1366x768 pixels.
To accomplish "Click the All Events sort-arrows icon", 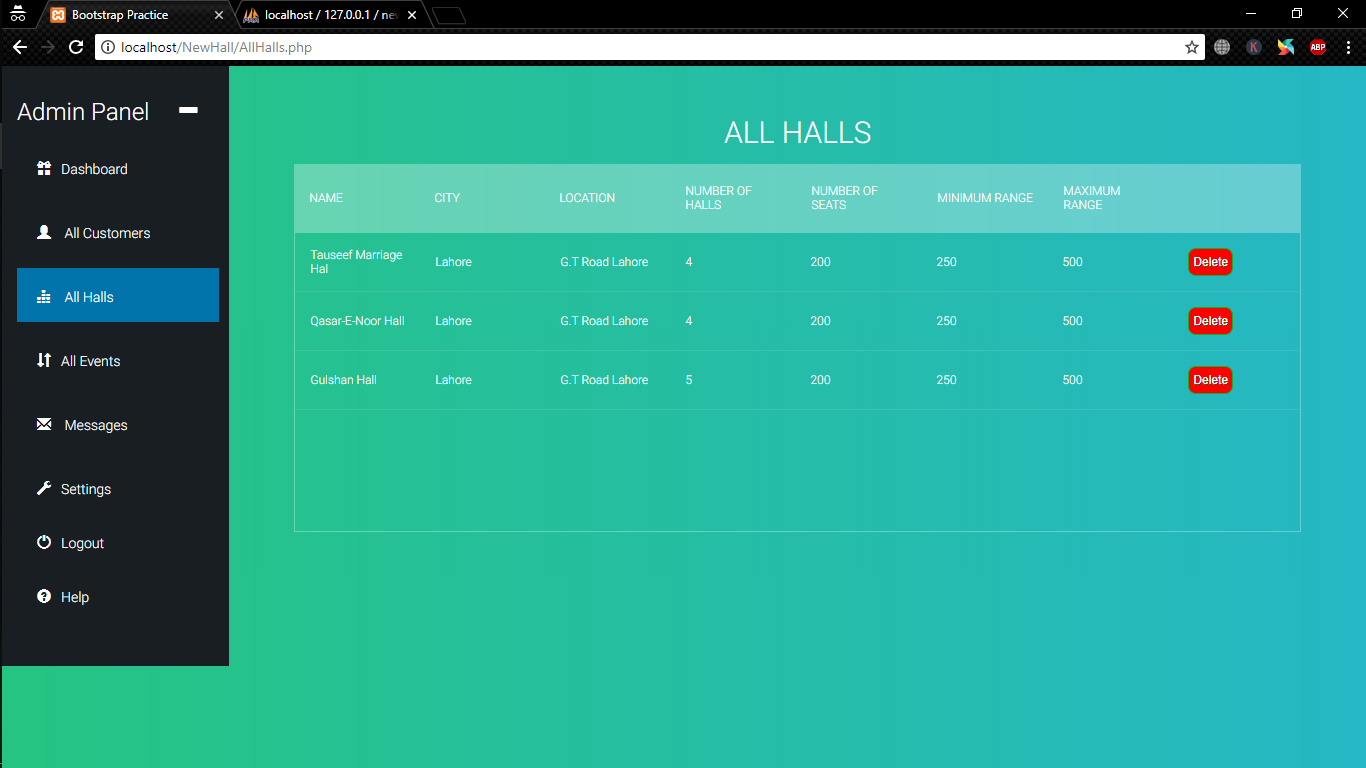I will pos(44,360).
